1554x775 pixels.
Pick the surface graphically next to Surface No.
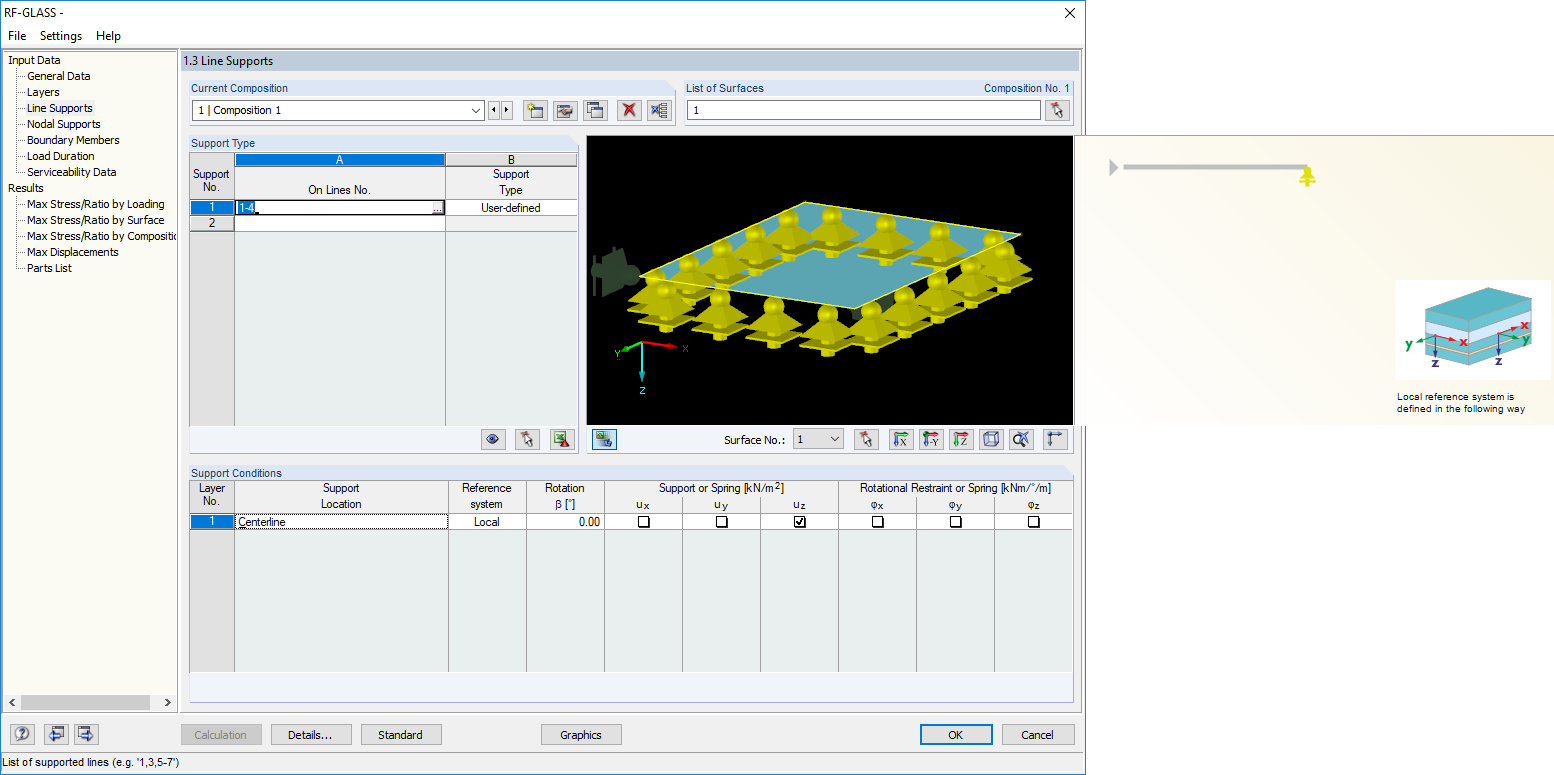click(x=866, y=439)
